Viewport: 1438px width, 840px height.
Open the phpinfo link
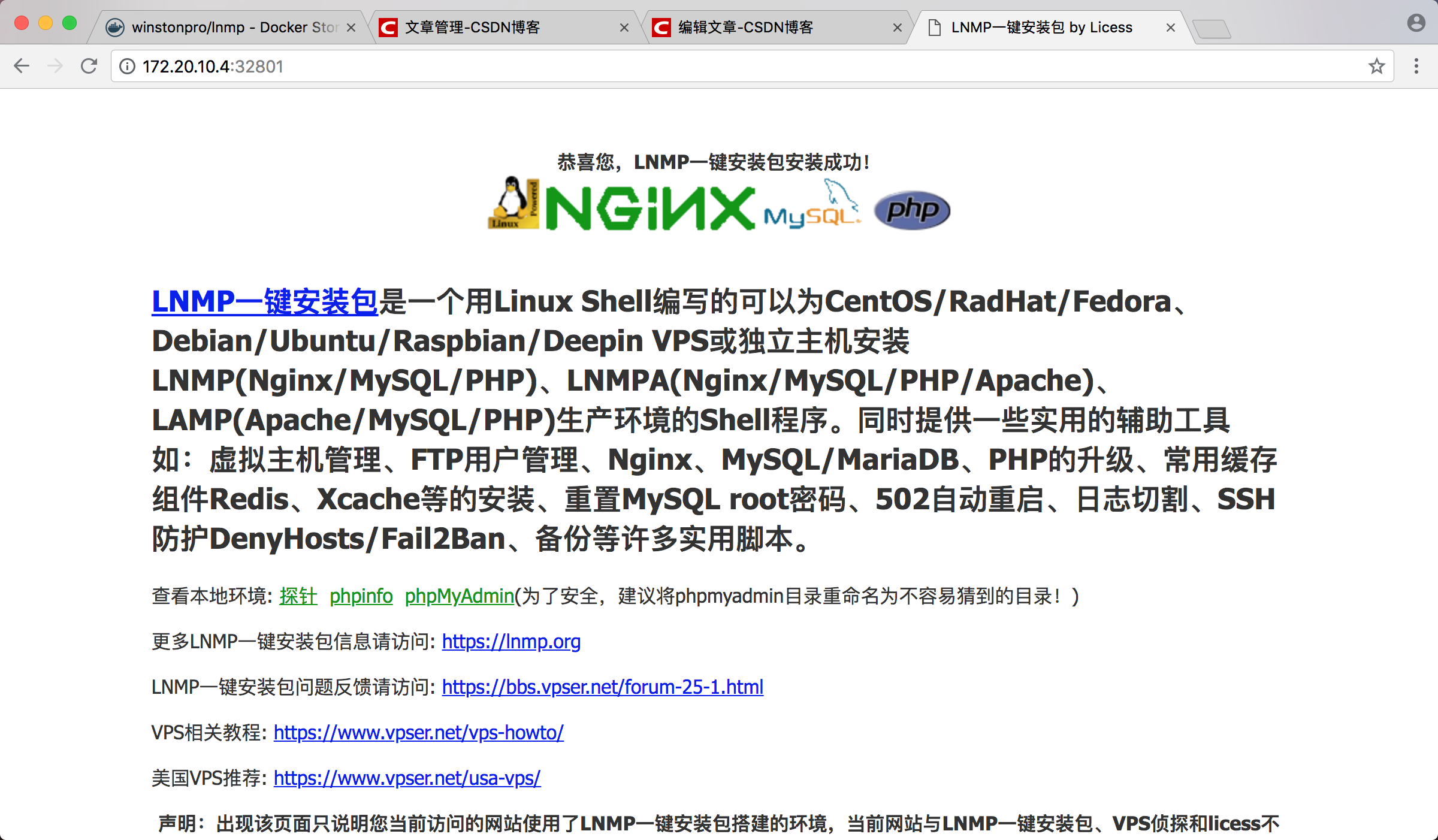click(361, 596)
